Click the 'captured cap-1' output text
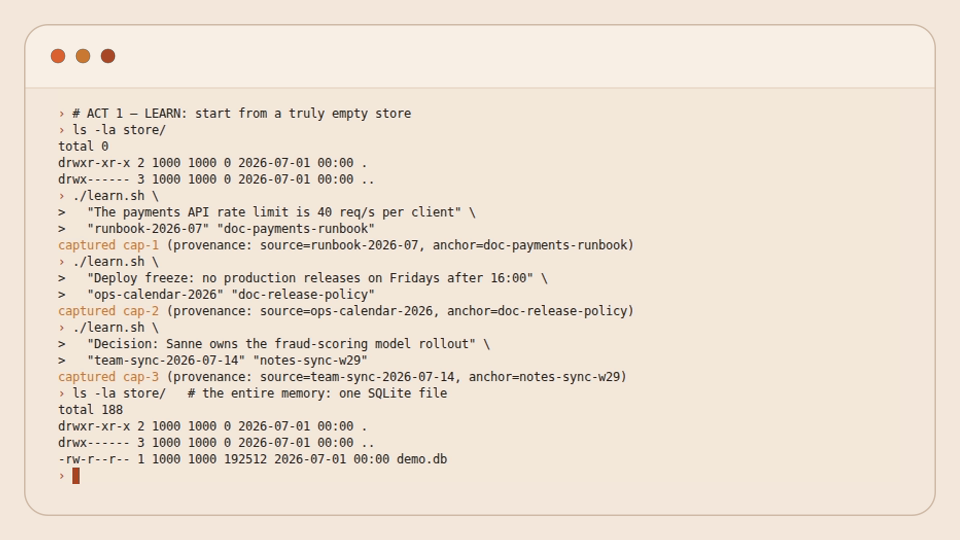The height and width of the screenshot is (540, 960). 108,245
